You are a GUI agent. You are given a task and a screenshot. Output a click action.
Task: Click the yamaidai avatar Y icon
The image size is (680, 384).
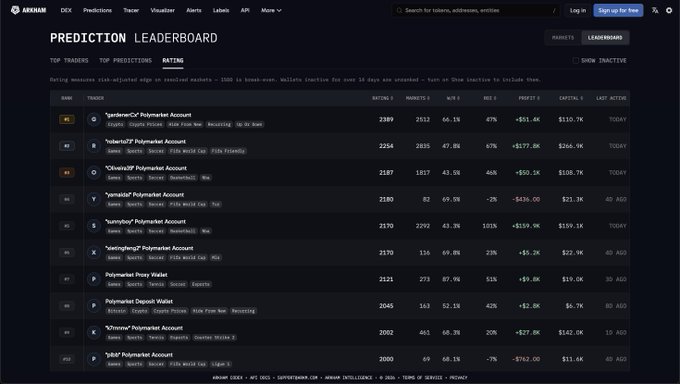94,199
